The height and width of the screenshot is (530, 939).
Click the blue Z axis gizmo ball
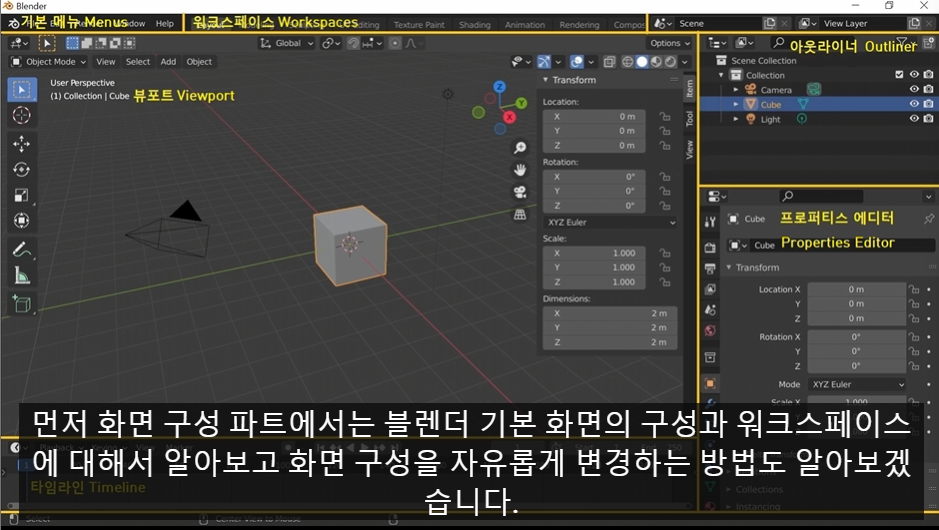499,87
